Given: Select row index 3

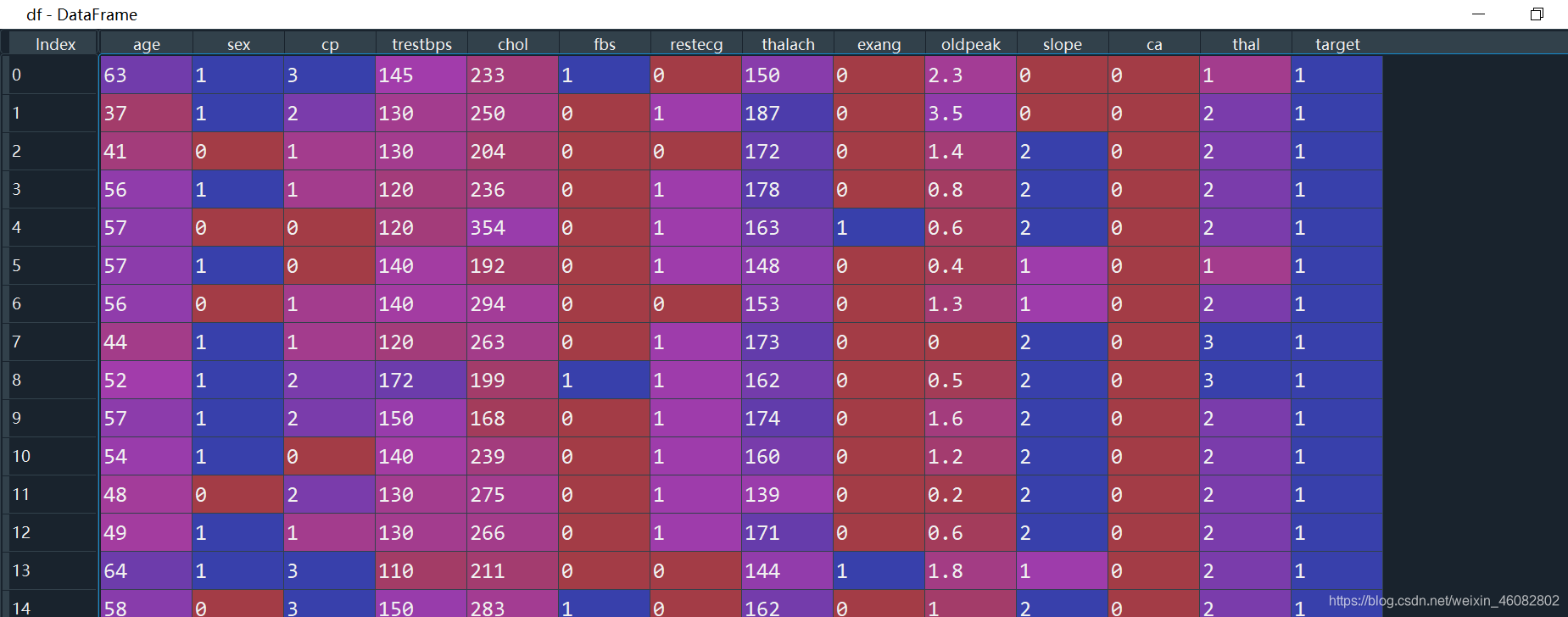Looking at the screenshot, I should (51, 189).
